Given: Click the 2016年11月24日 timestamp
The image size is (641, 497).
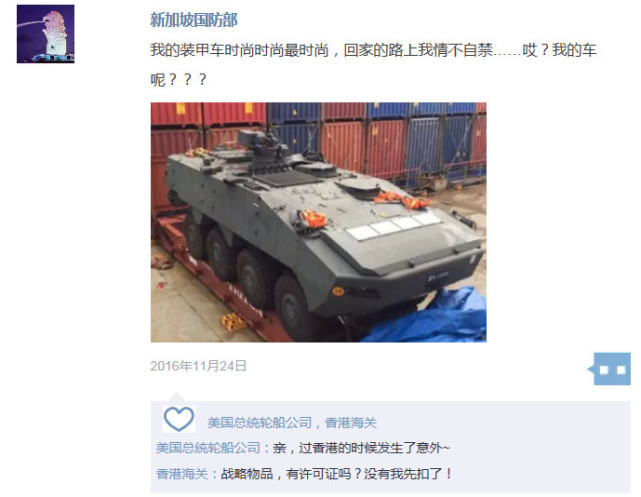Looking at the screenshot, I should 198,365.
